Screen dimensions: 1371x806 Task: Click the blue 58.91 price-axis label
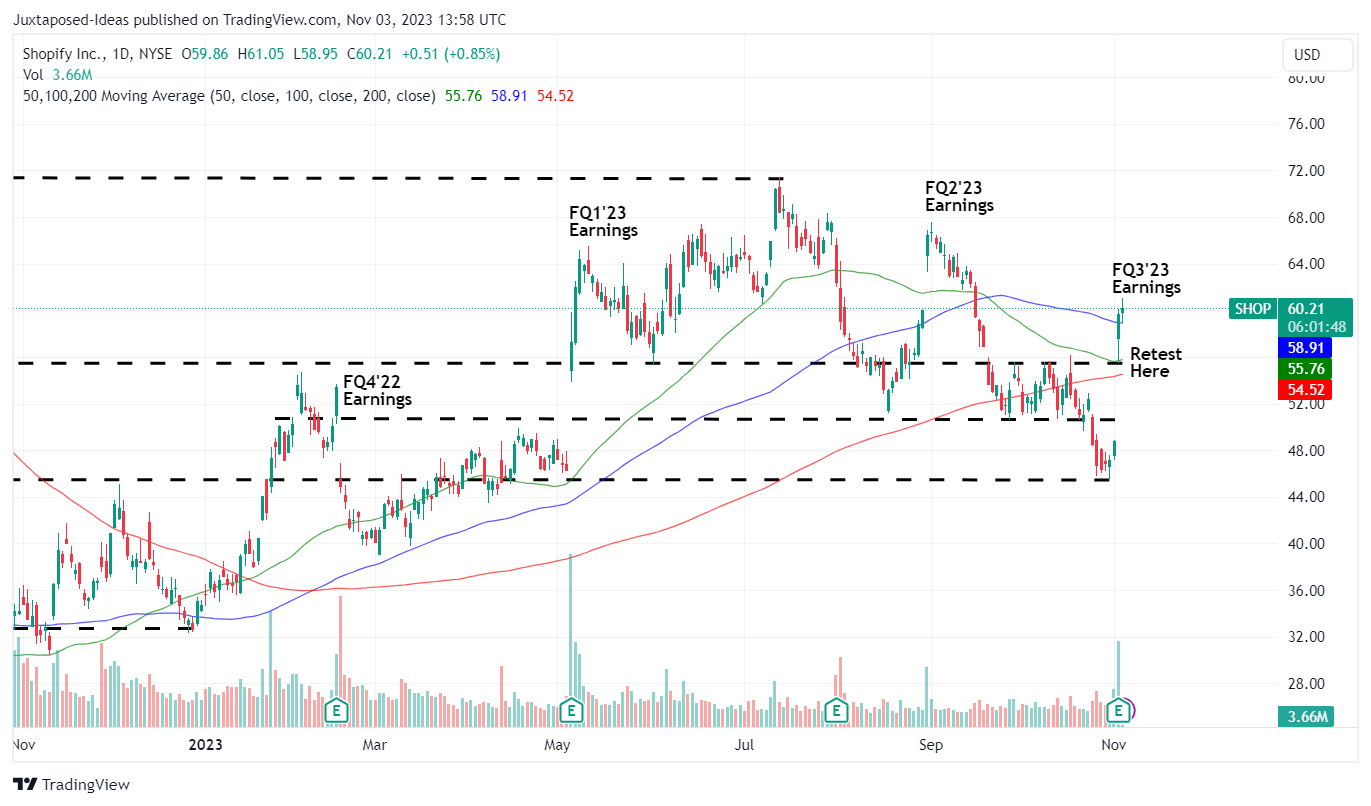click(x=1304, y=348)
